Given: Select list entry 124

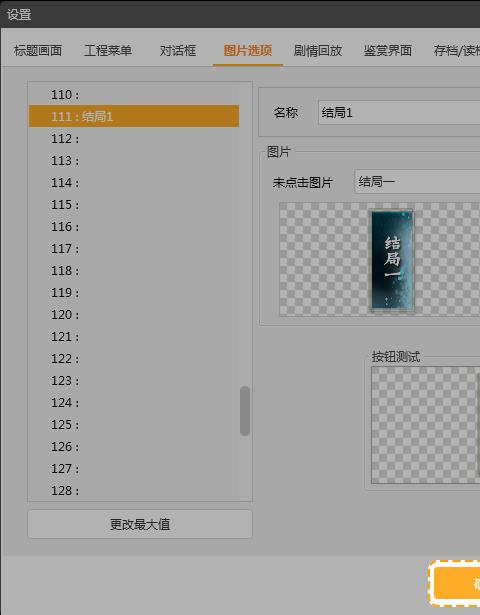Looking at the screenshot, I should pos(134,402).
